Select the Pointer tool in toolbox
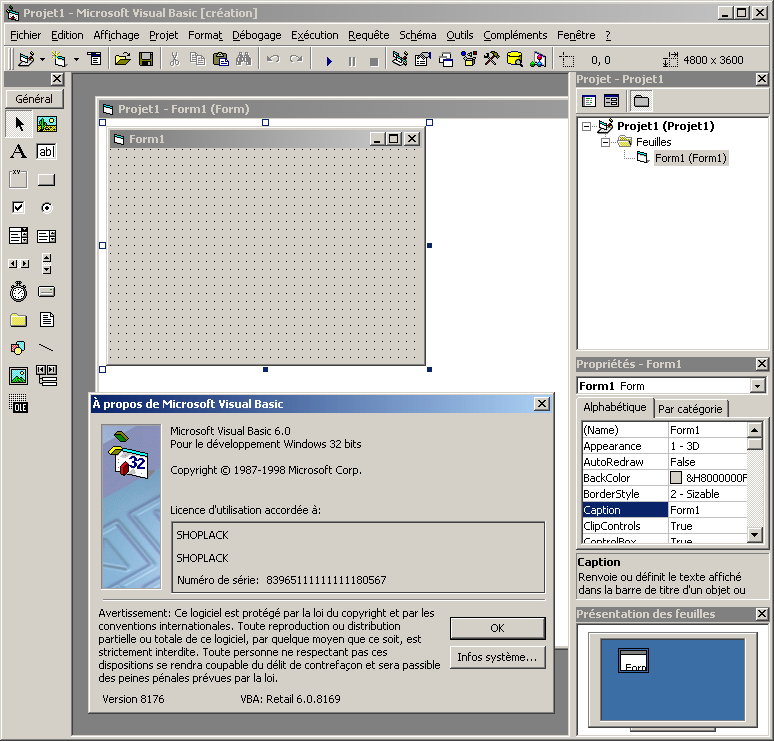 [x=19, y=124]
